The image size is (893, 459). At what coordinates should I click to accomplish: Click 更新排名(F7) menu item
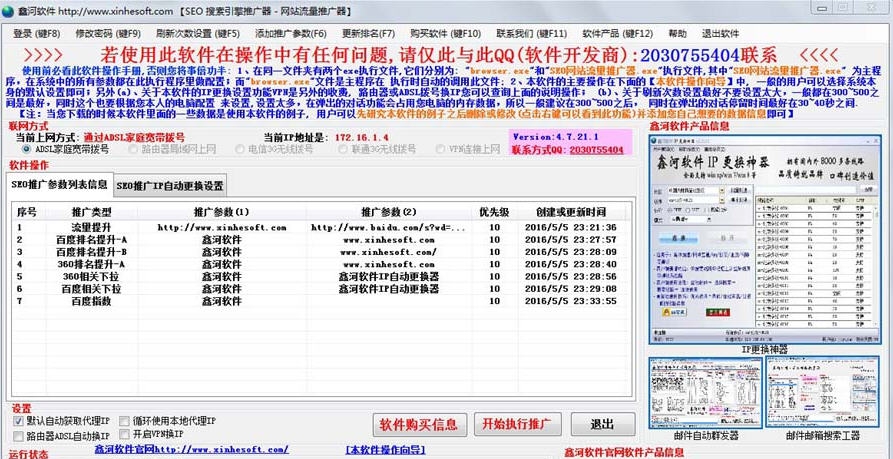(368, 34)
